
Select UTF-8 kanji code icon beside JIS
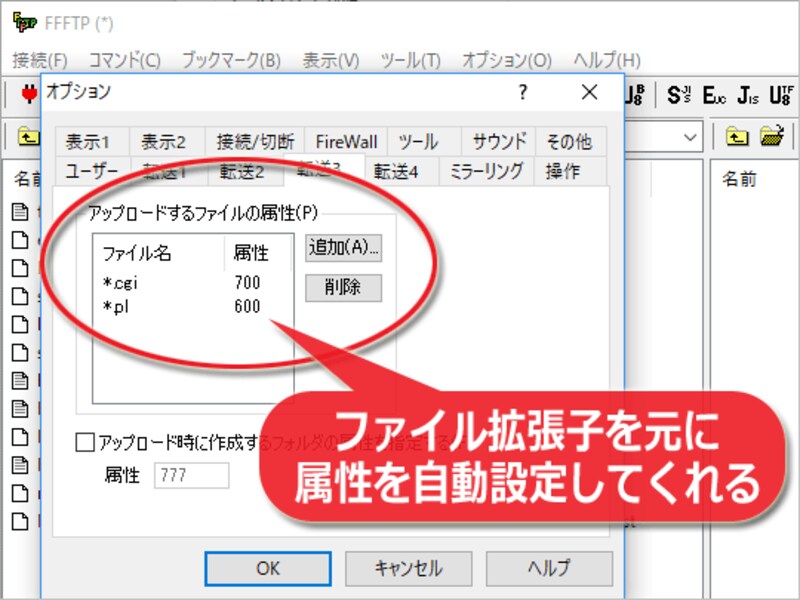click(x=781, y=95)
